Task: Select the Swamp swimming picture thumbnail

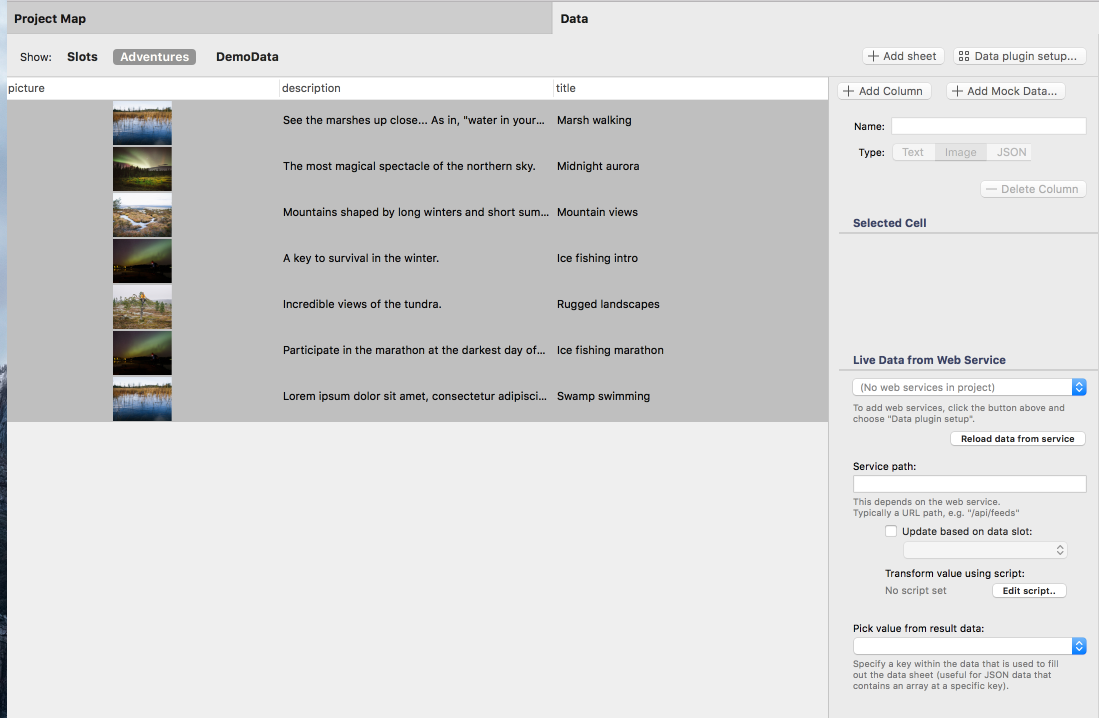Action: click(142, 399)
